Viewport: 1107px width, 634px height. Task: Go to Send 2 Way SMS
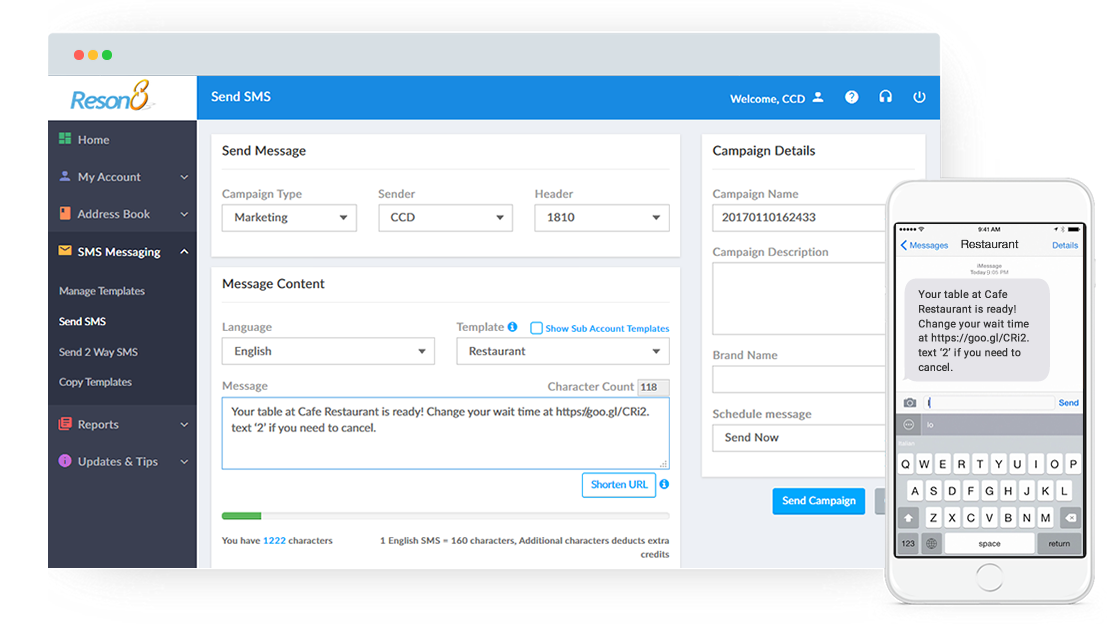[98, 352]
